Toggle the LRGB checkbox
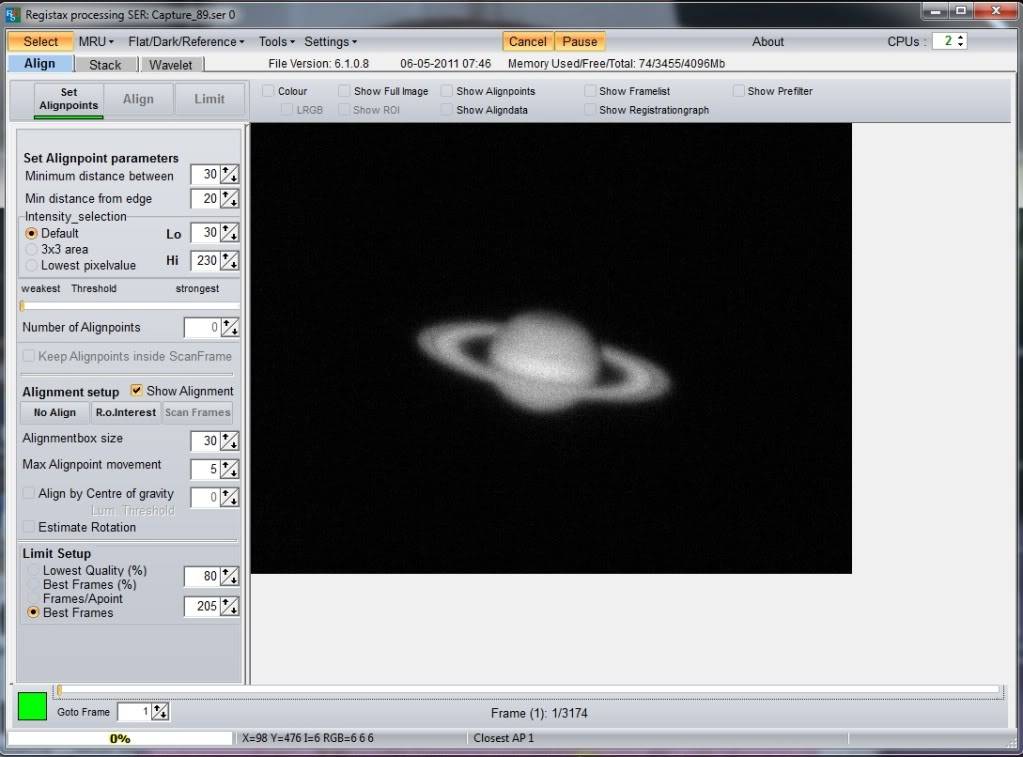 pos(286,110)
